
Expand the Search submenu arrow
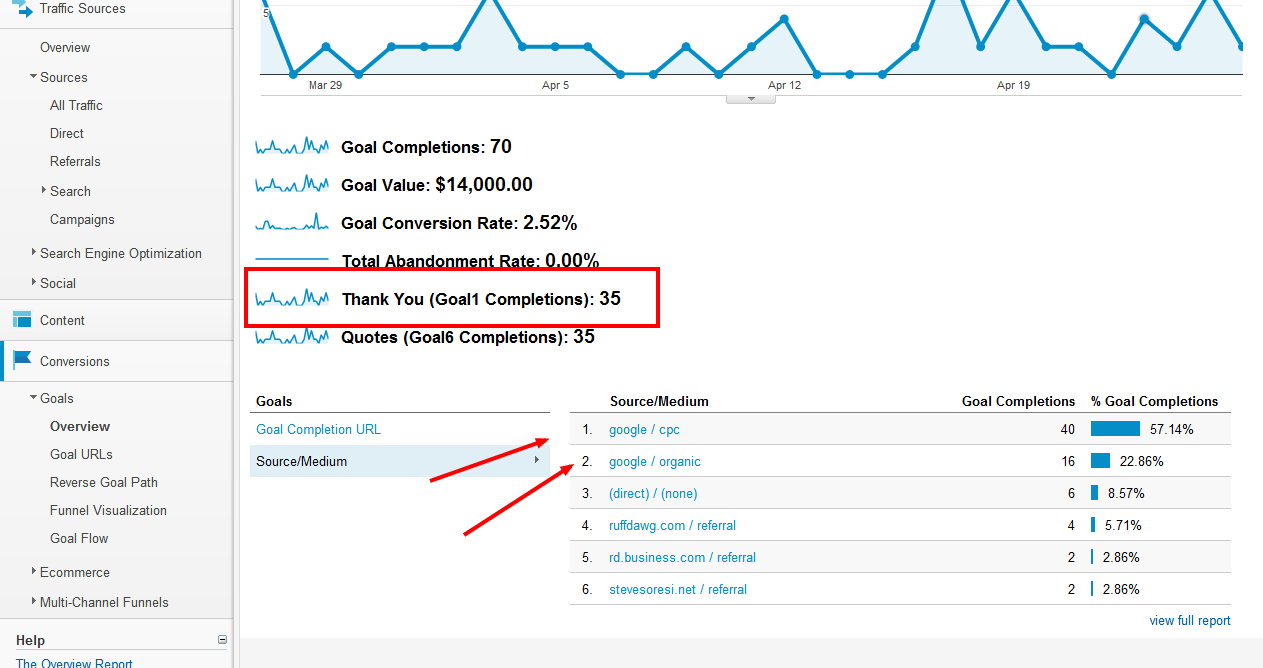tap(44, 190)
